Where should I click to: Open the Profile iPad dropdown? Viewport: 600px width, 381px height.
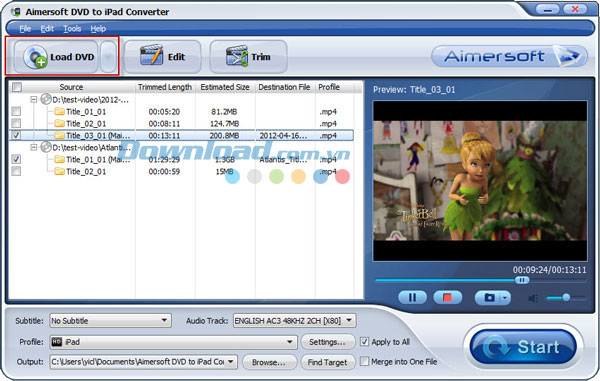[x=173, y=342]
